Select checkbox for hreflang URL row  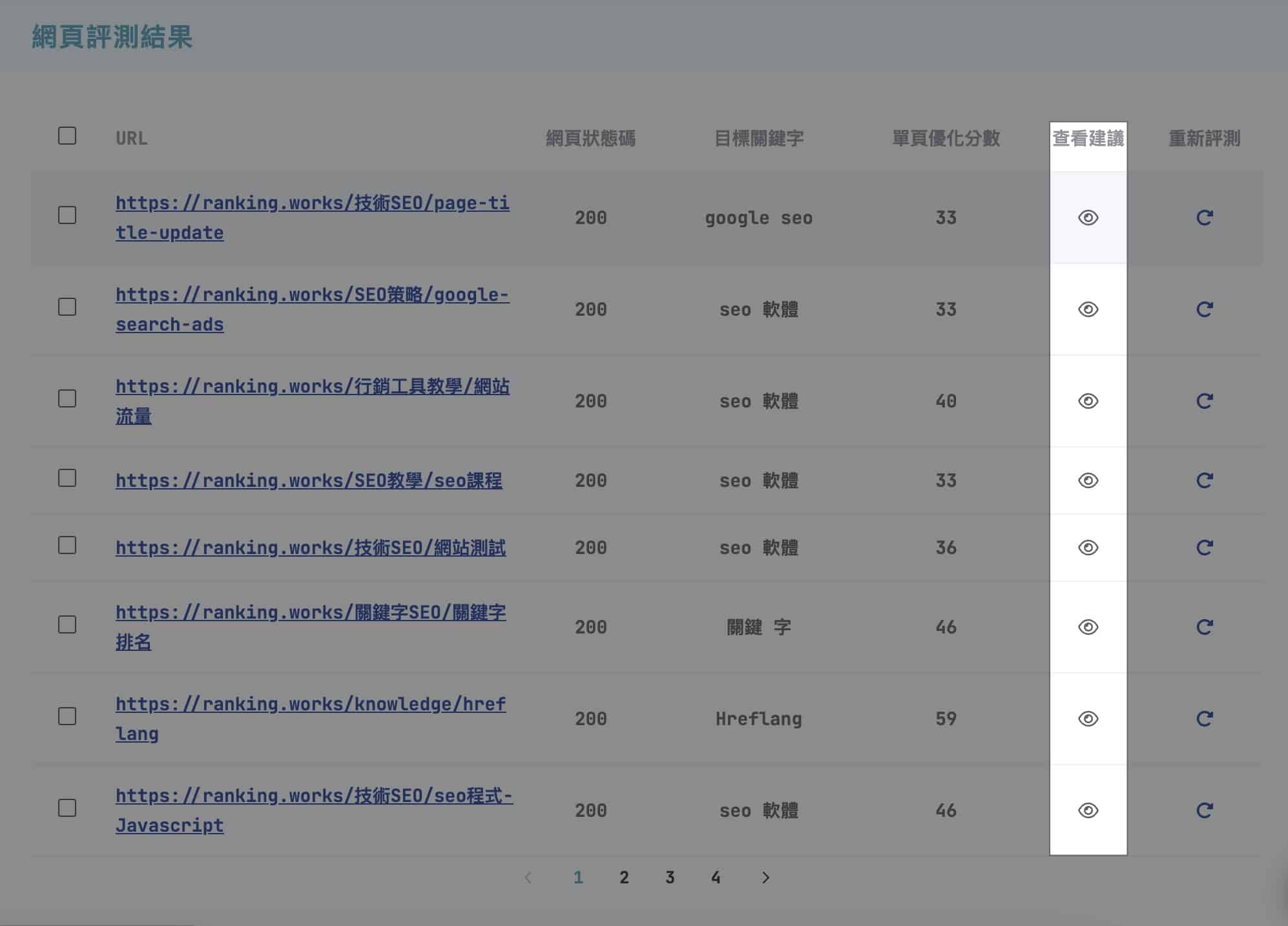tap(67, 716)
